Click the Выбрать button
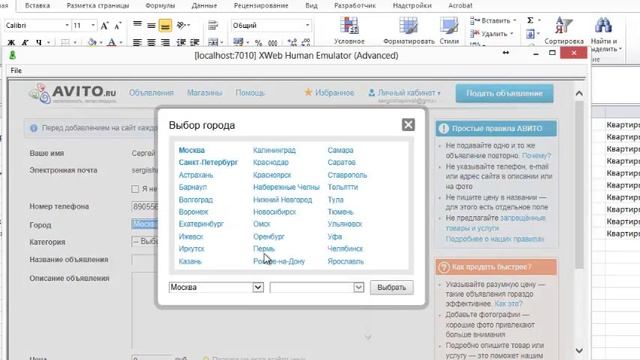 (x=391, y=287)
